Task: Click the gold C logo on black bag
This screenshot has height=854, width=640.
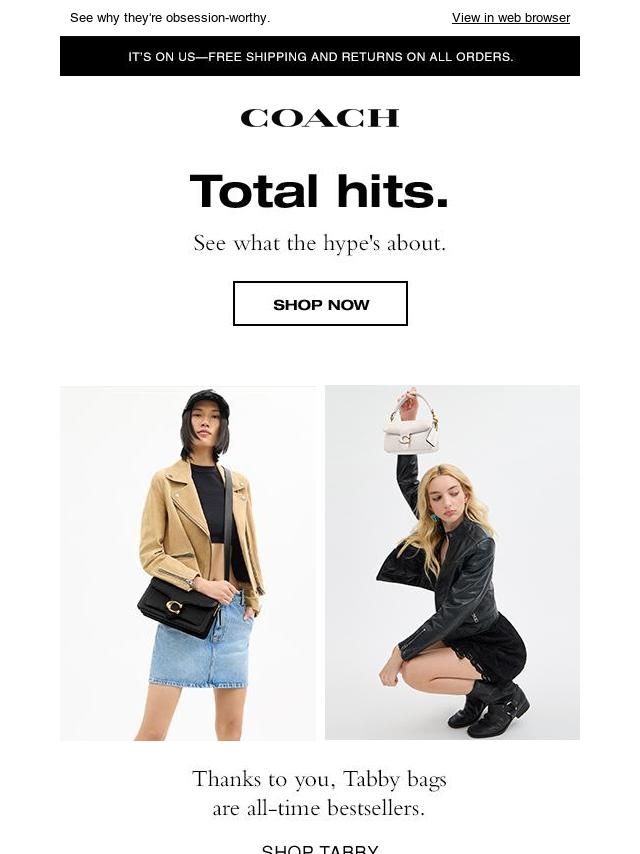Action: [174, 607]
